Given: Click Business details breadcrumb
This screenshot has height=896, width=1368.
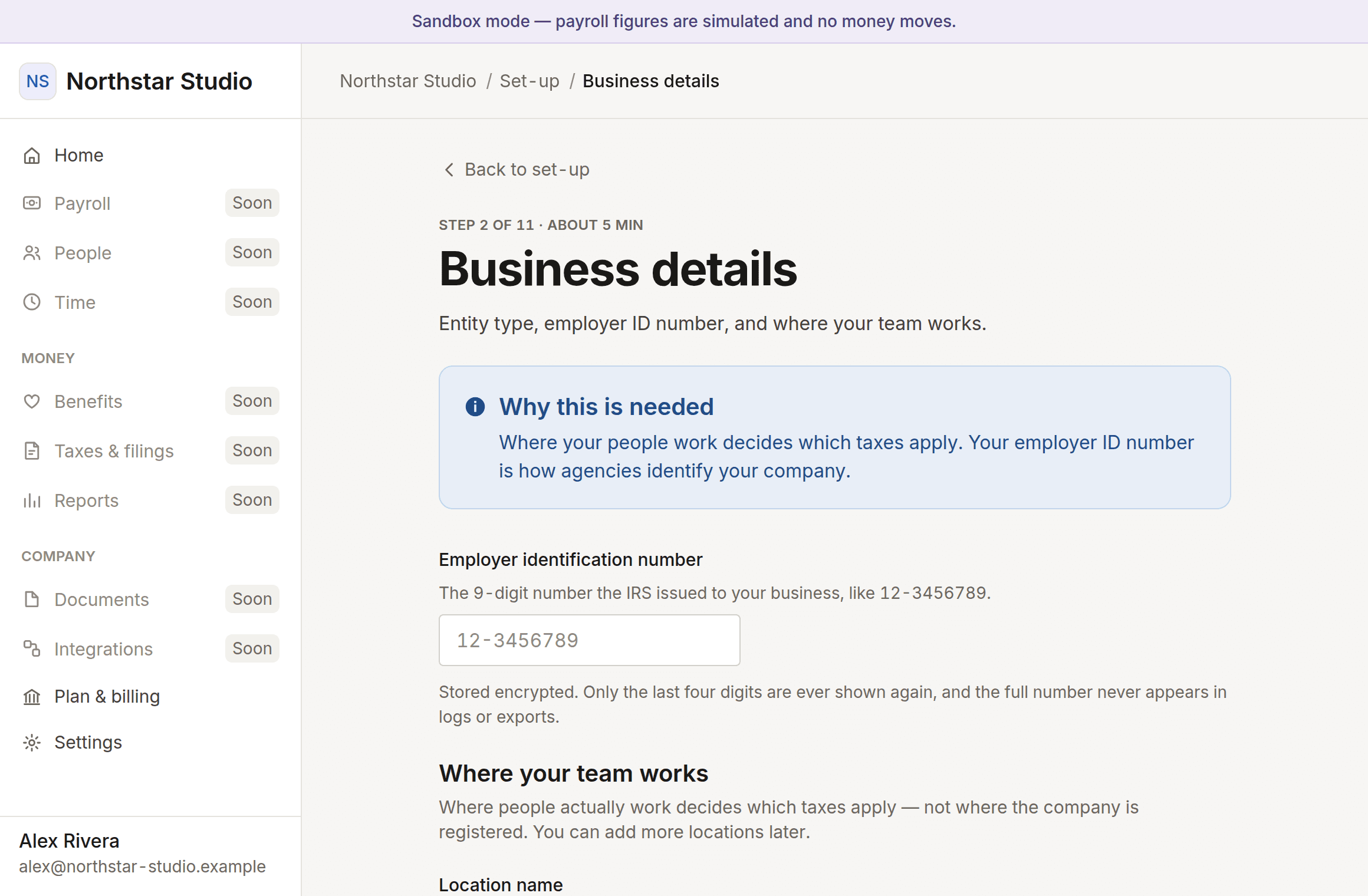Looking at the screenshot, I should 651,81.
